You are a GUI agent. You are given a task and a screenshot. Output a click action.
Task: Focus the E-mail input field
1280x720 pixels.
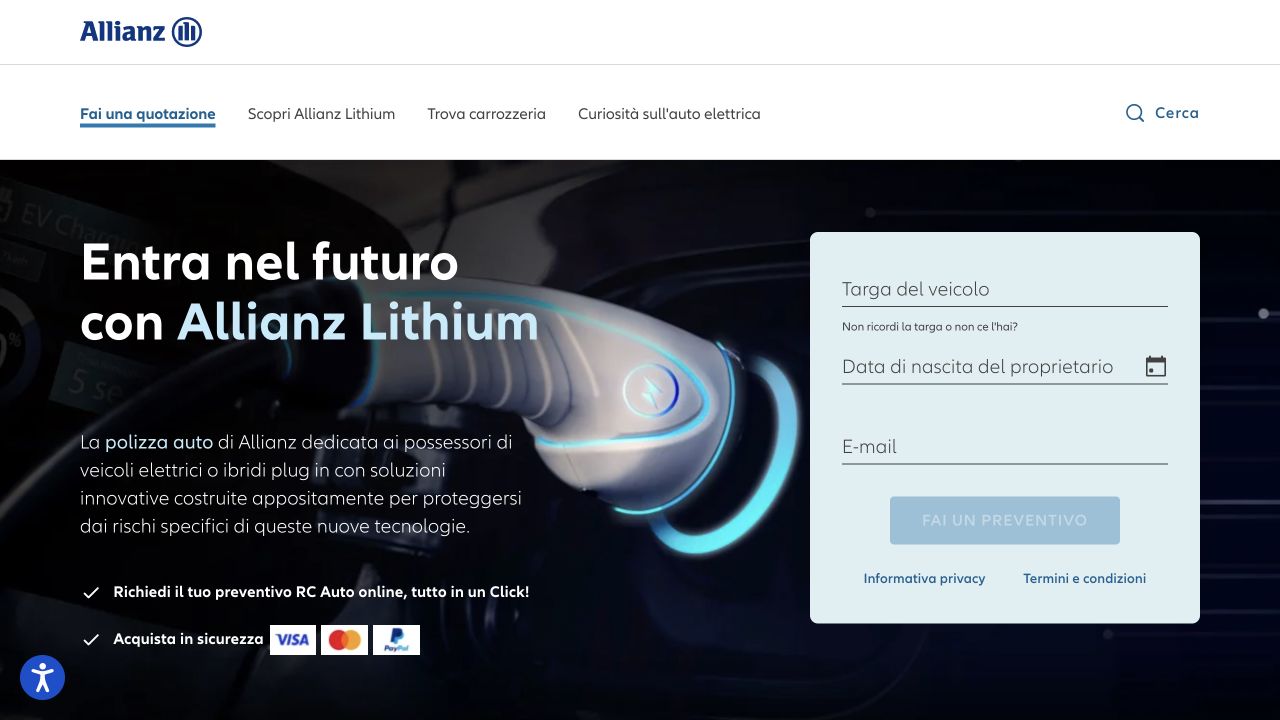click(1004, 447)
